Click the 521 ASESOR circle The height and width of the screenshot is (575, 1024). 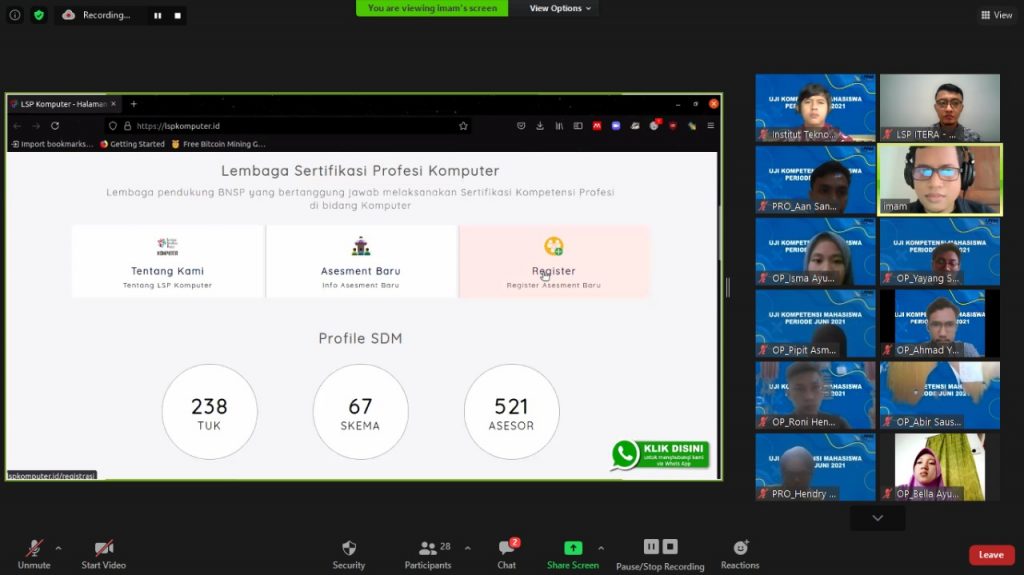point(511,412)
